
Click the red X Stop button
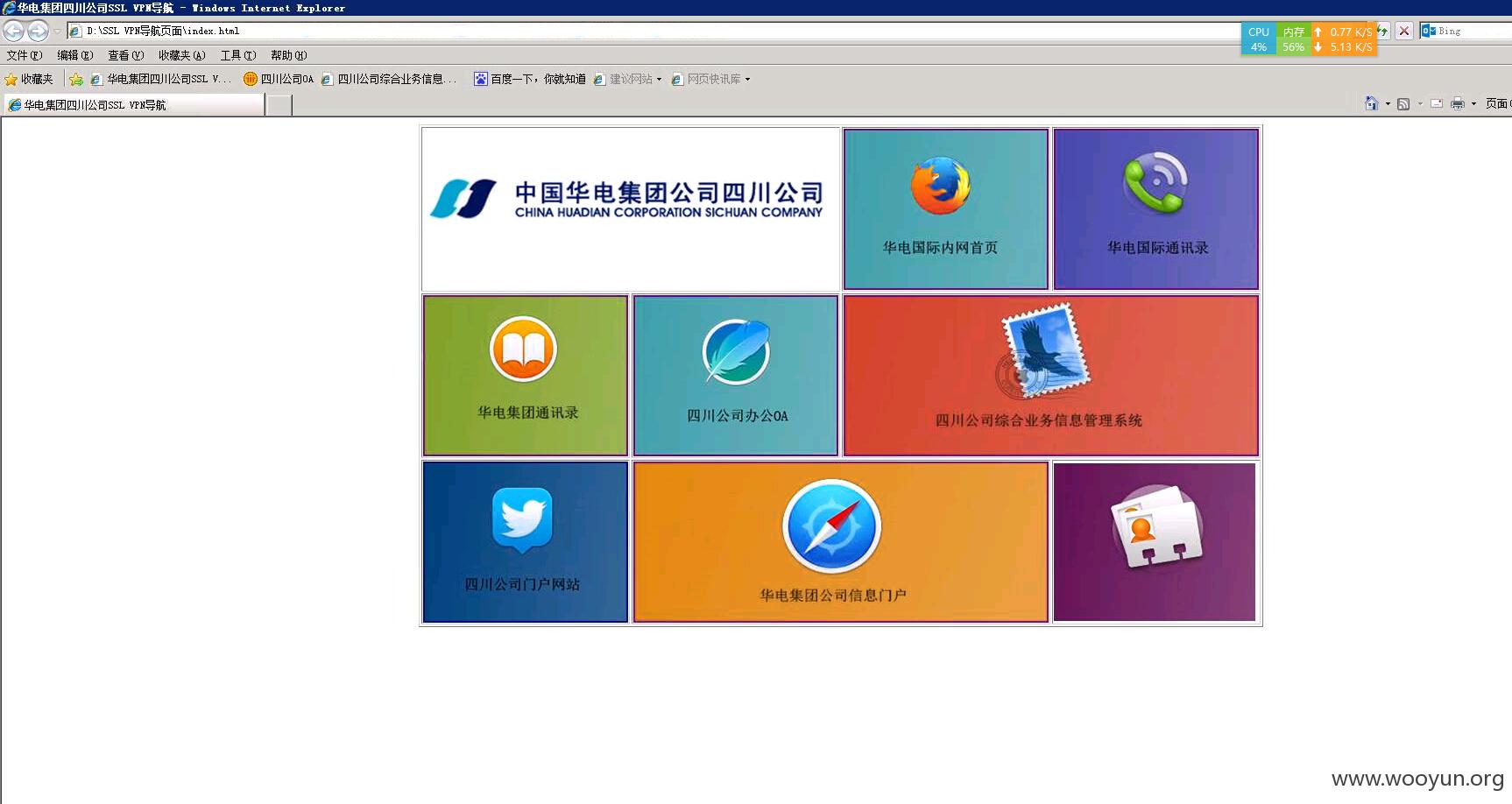[x=1404, y=31]
